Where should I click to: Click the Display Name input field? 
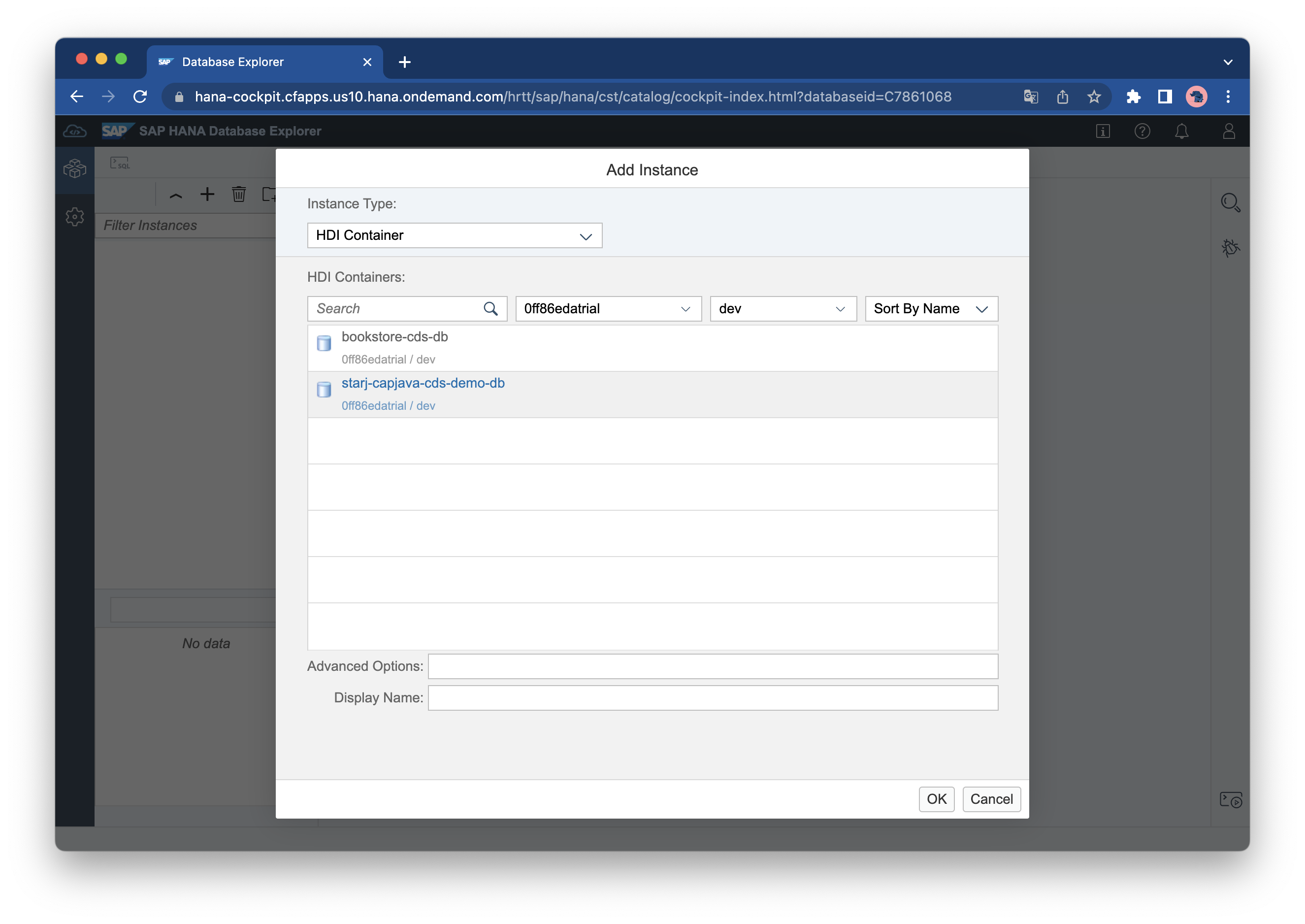(x=712, y=697)
